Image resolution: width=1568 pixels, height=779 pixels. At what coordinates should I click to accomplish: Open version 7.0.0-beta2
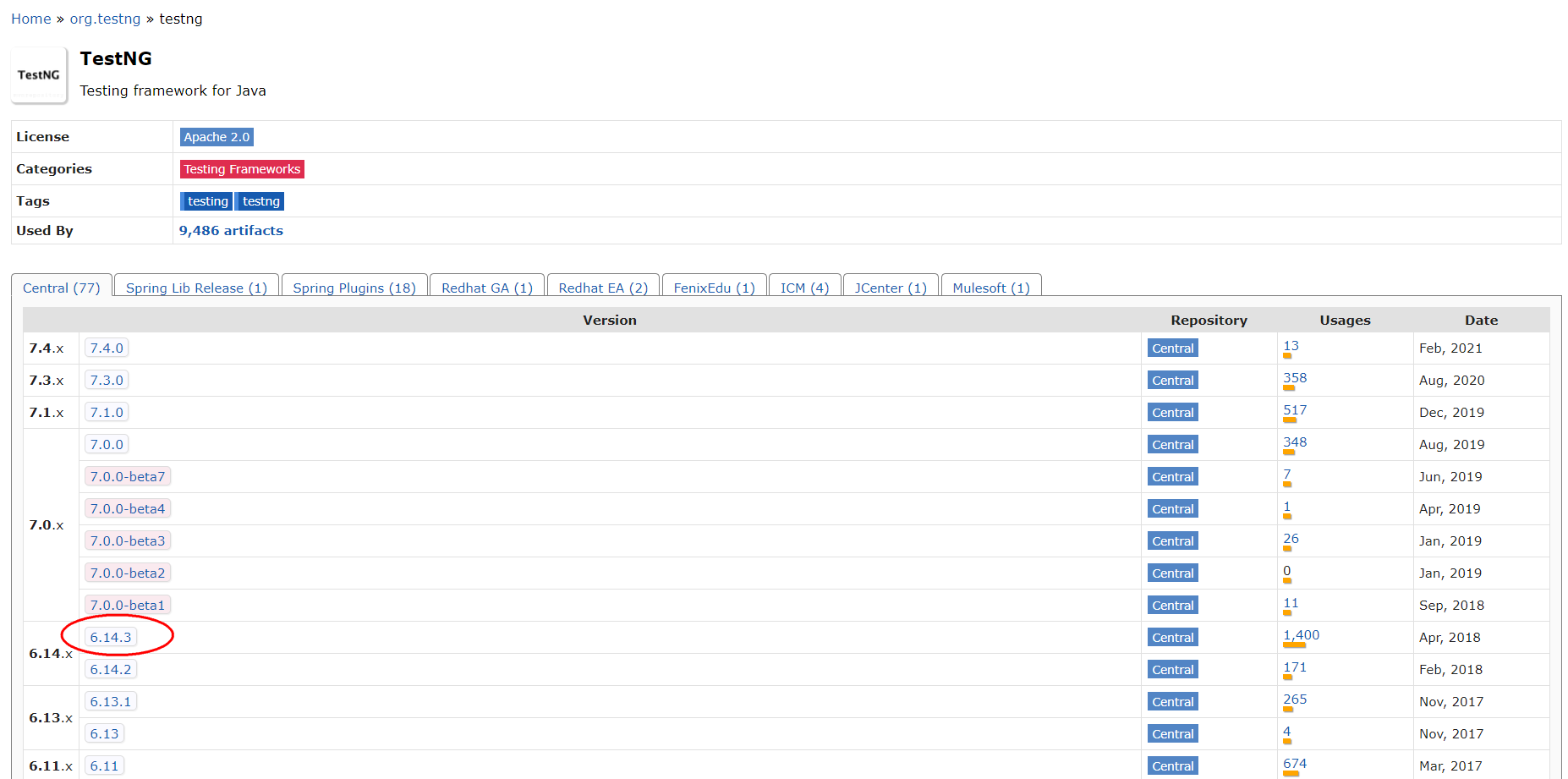point(128,573)
